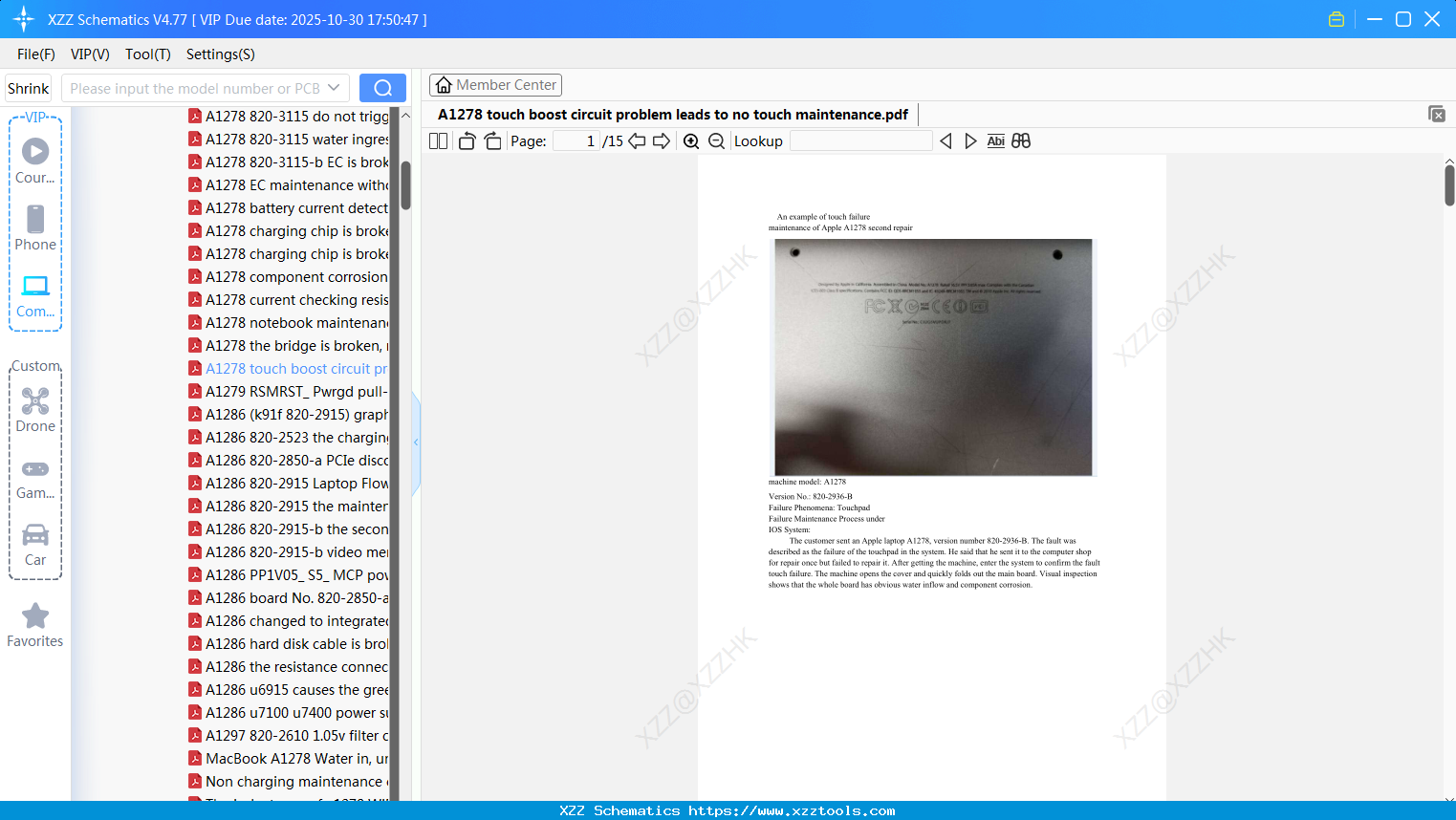1456x820 pixels.
Task: Click the blue search button
Action: pos(382,88)
